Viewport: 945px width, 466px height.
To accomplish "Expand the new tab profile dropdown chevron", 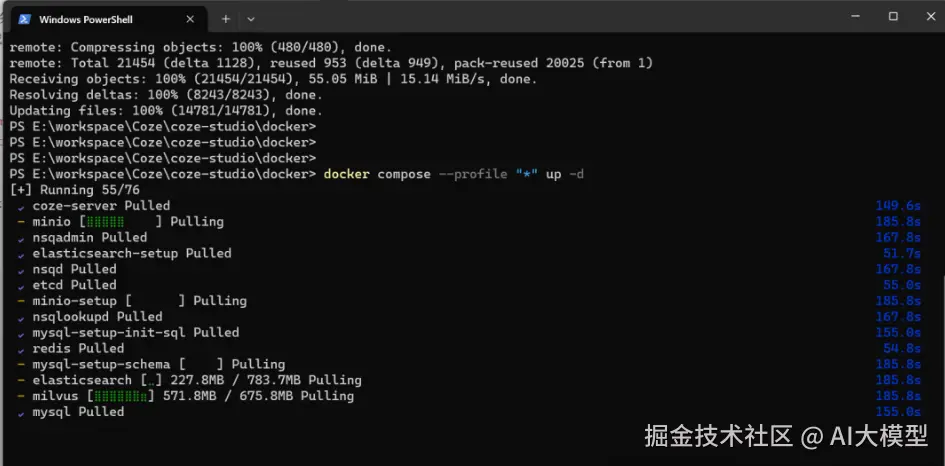I will 251,19.
